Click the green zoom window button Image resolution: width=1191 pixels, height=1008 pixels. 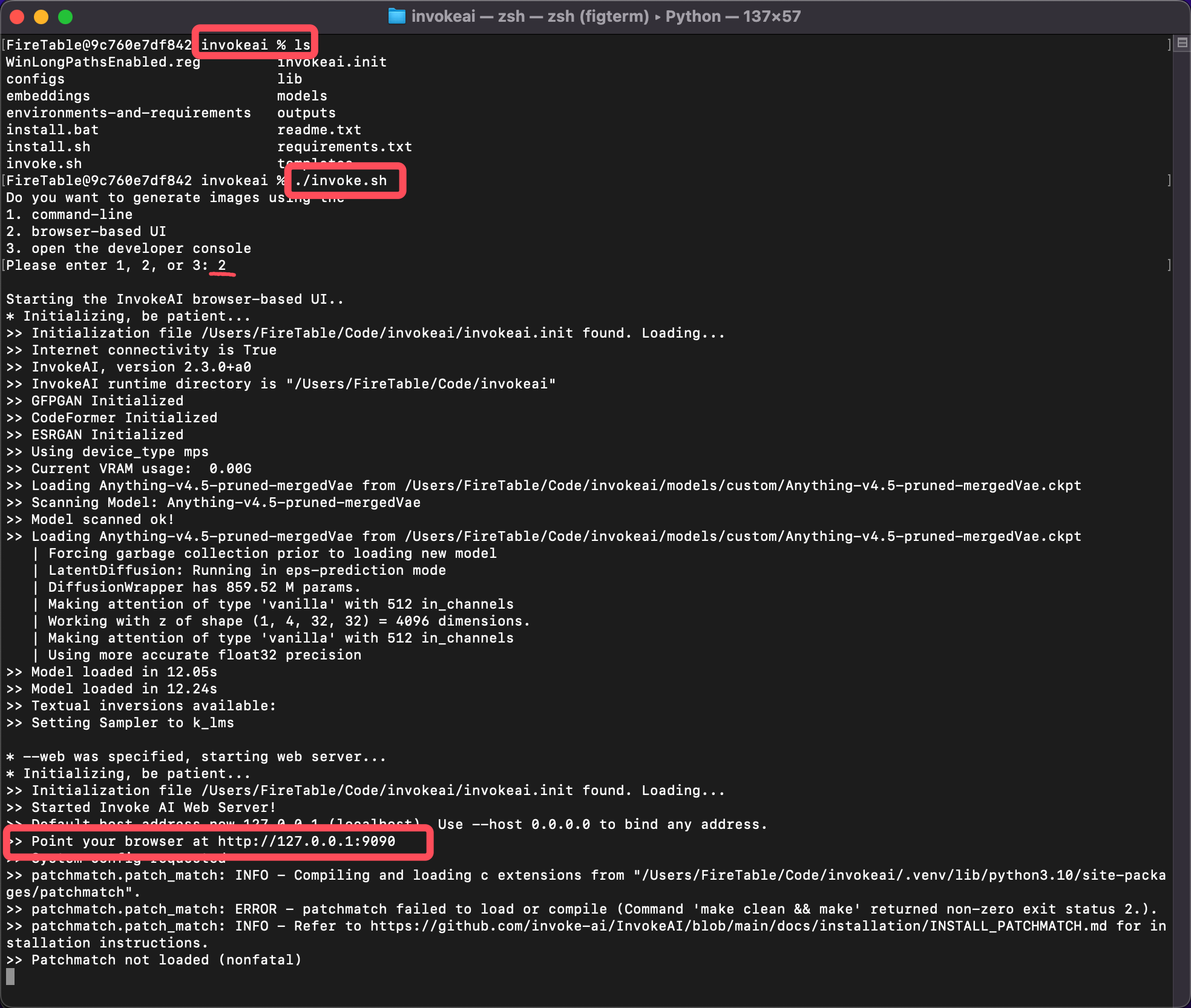click(65, 17)
